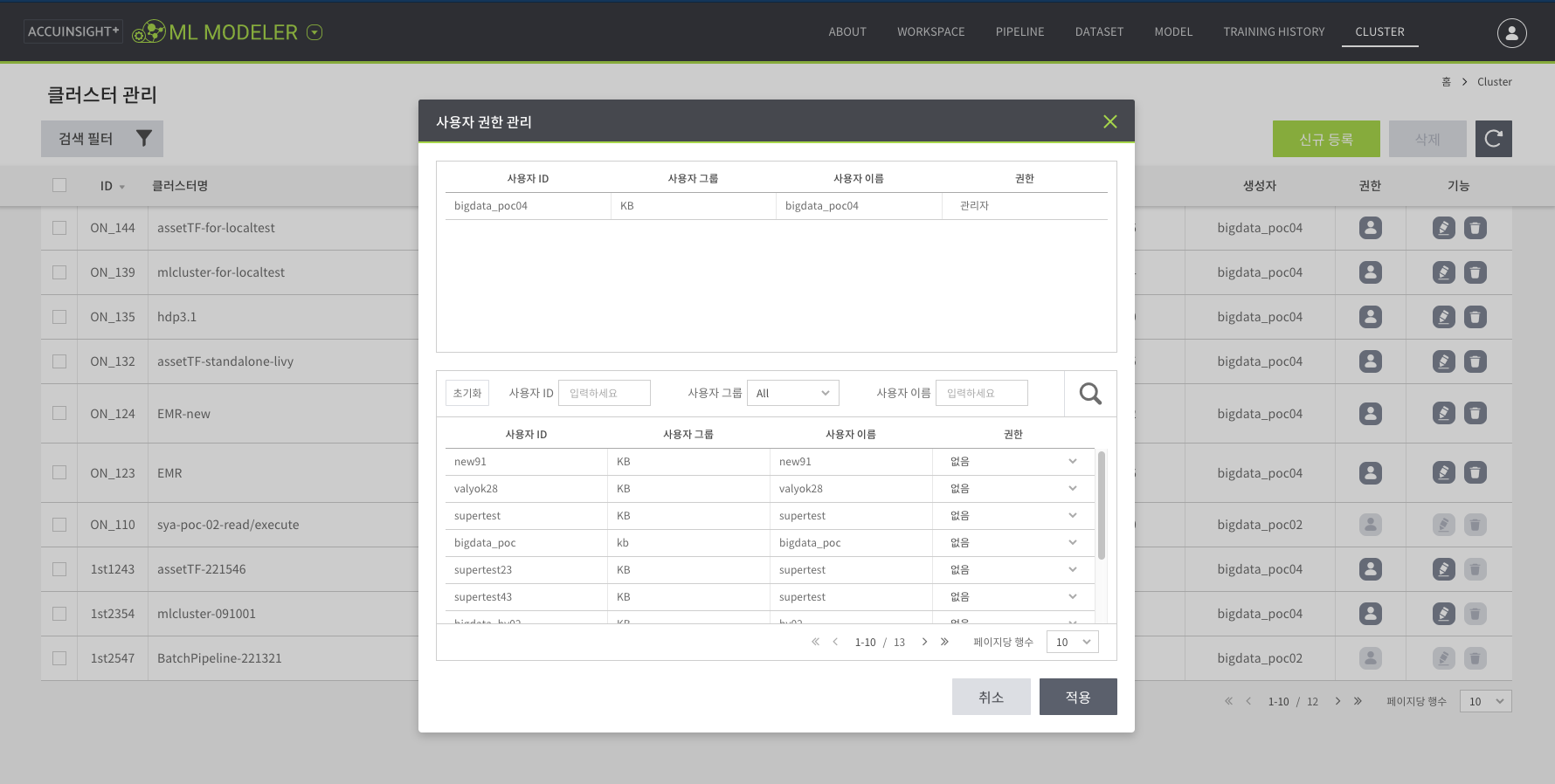
Task: Click the filter funnel icon
Action: pyautogui.click(x=144, y=138)
